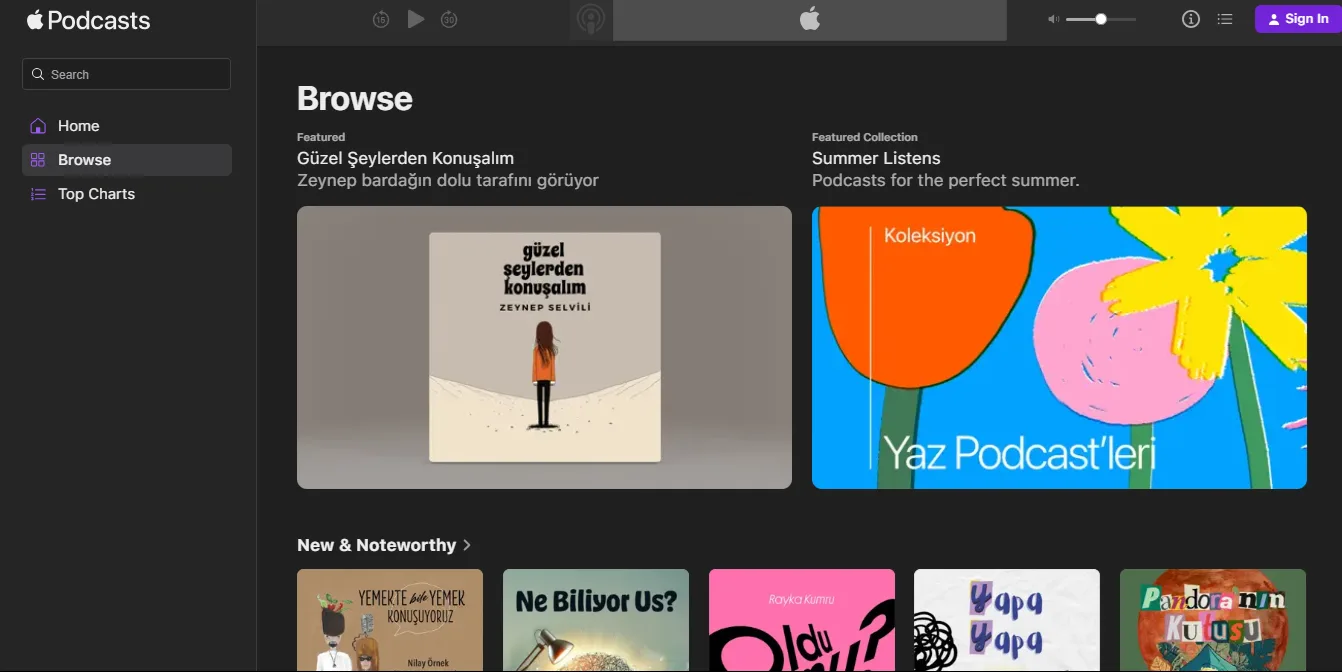
Task: Open the episode info icon
Action: point(1190,19)
